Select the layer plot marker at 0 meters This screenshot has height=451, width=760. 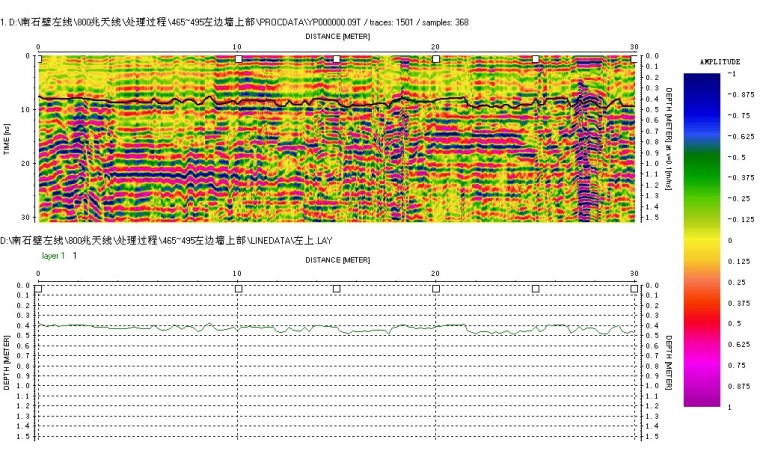39,289
